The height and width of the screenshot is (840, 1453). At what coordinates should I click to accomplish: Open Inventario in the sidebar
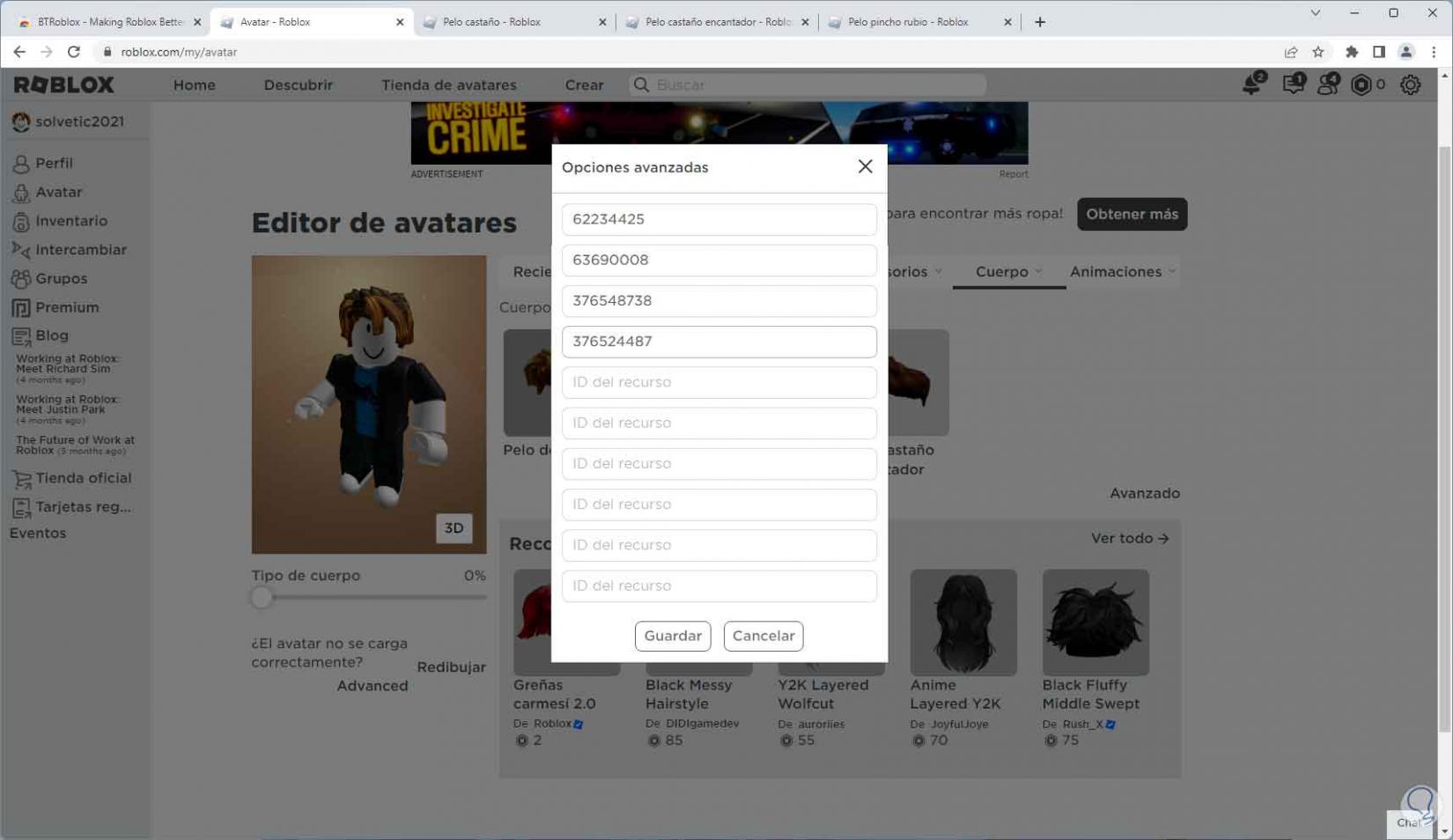click(x=71, y=221)
